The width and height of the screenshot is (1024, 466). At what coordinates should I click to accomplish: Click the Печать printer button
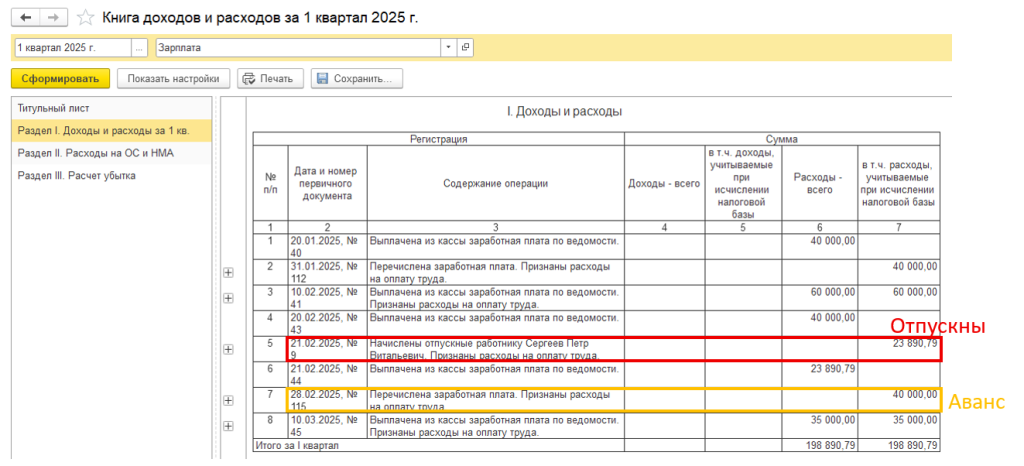pos(267,79)
